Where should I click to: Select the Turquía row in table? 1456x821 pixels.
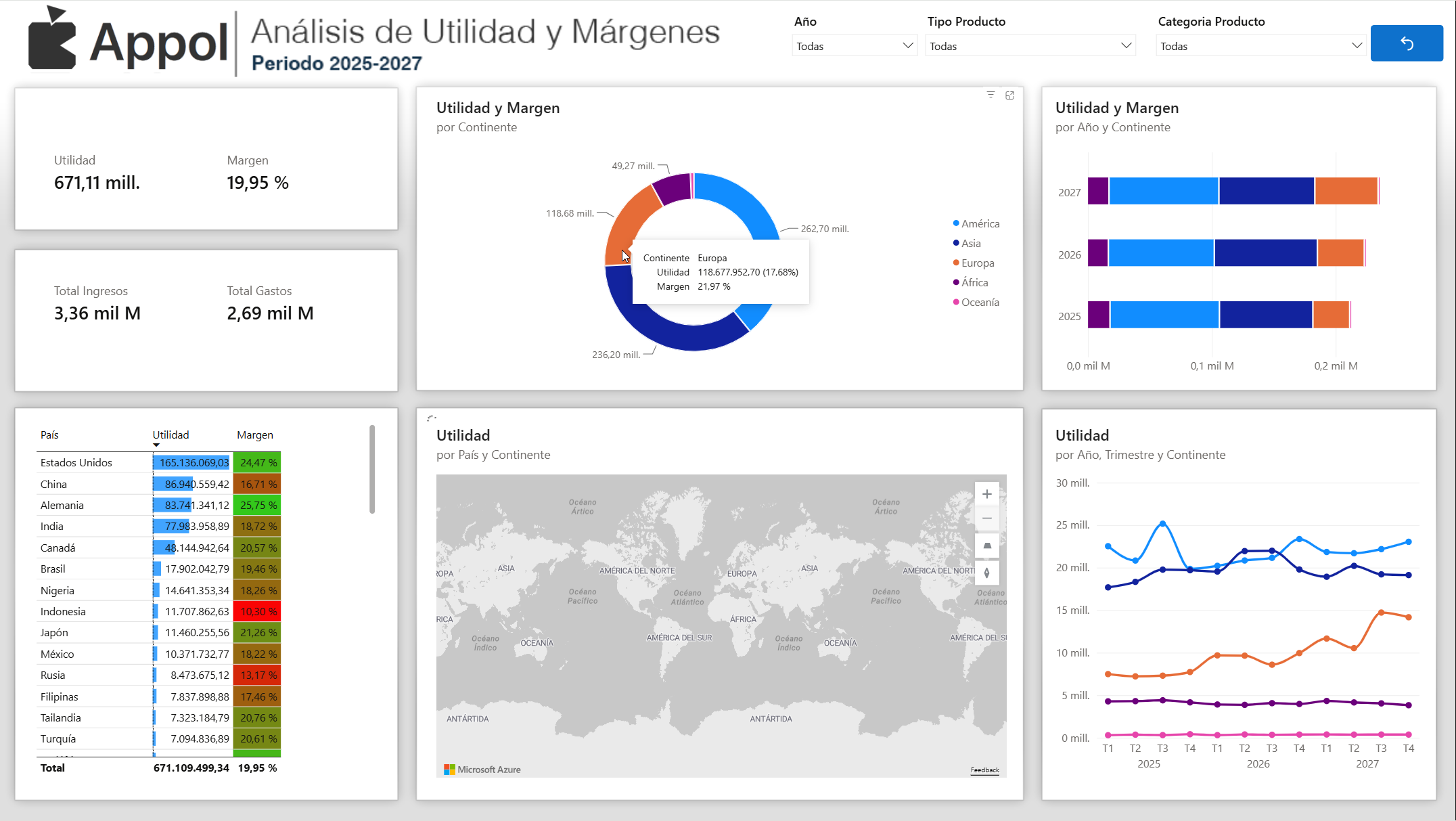158,738
